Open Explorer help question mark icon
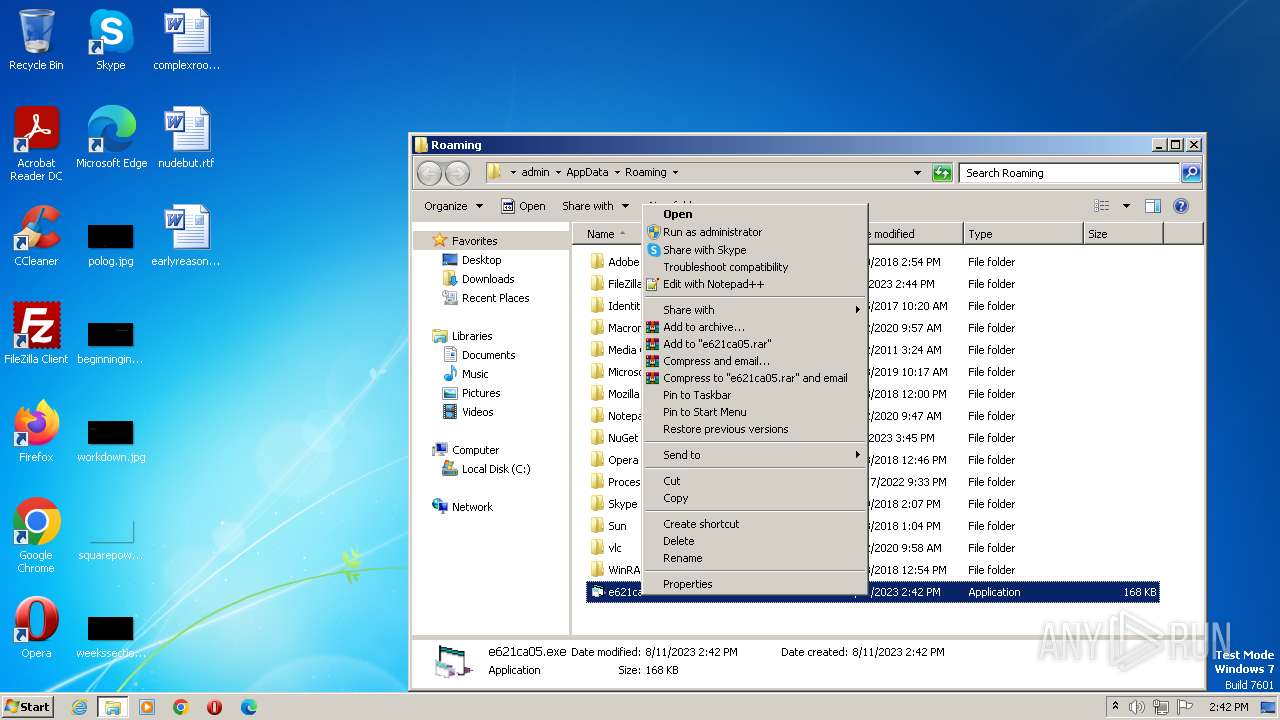This screenshot has height=720, width=1280. click(1180, 206)
